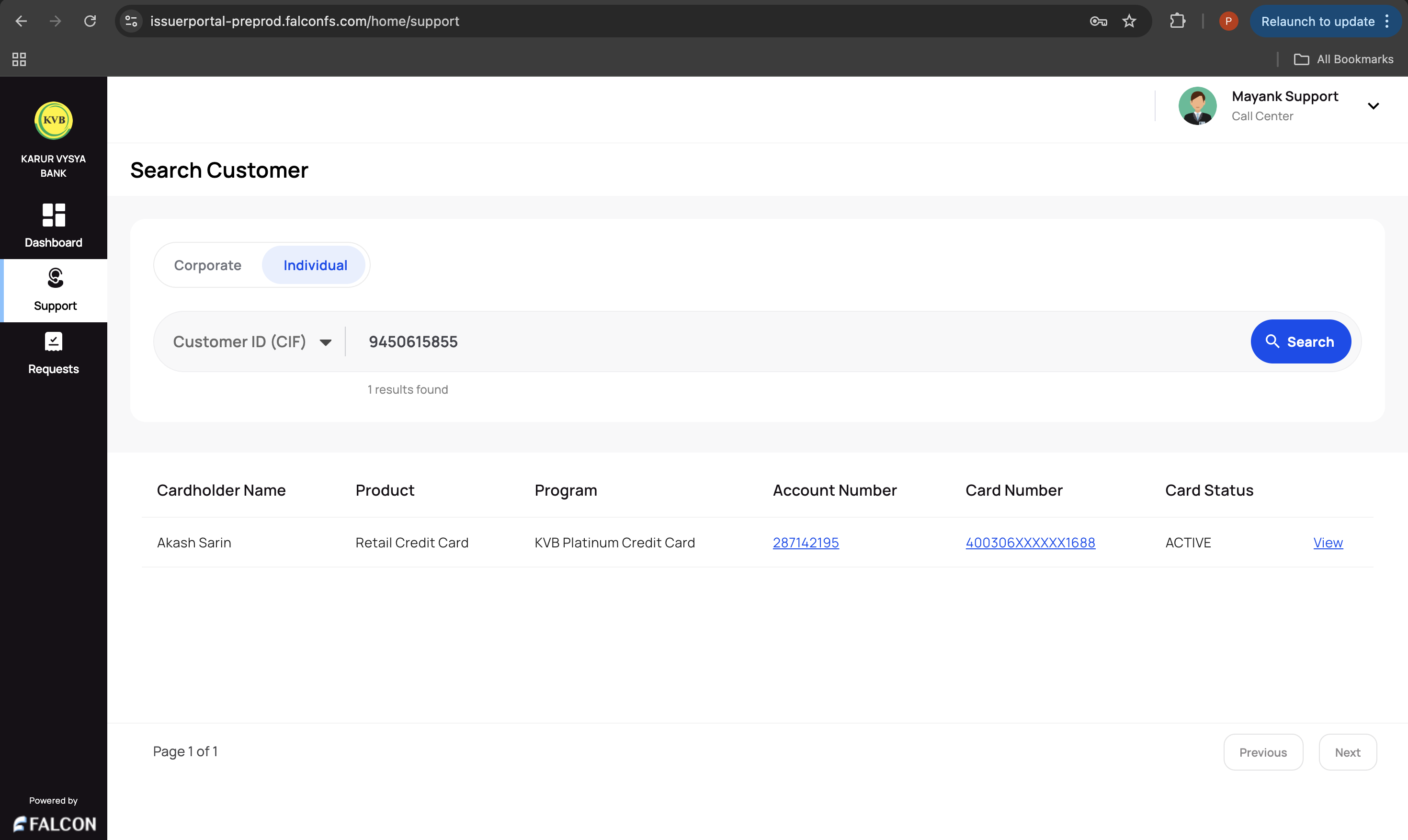The height and width of the screenshot is (840, 1408).
Task: Open account number 287142195 link
Action: [x=806, y=542]
